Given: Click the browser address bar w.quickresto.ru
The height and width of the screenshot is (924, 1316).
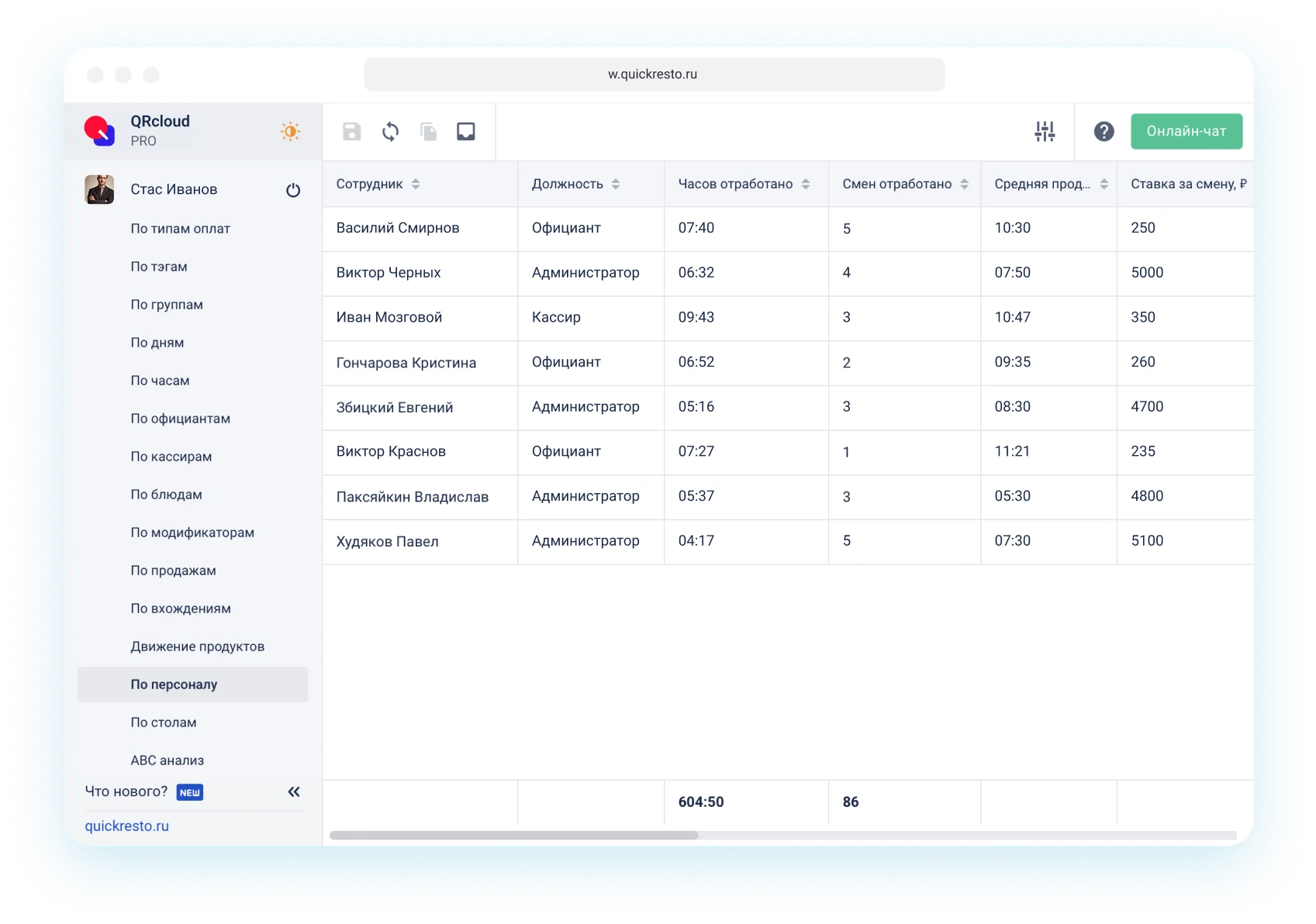Looking at the screenshot, I should pyautogui.click(x=653, y=74).
